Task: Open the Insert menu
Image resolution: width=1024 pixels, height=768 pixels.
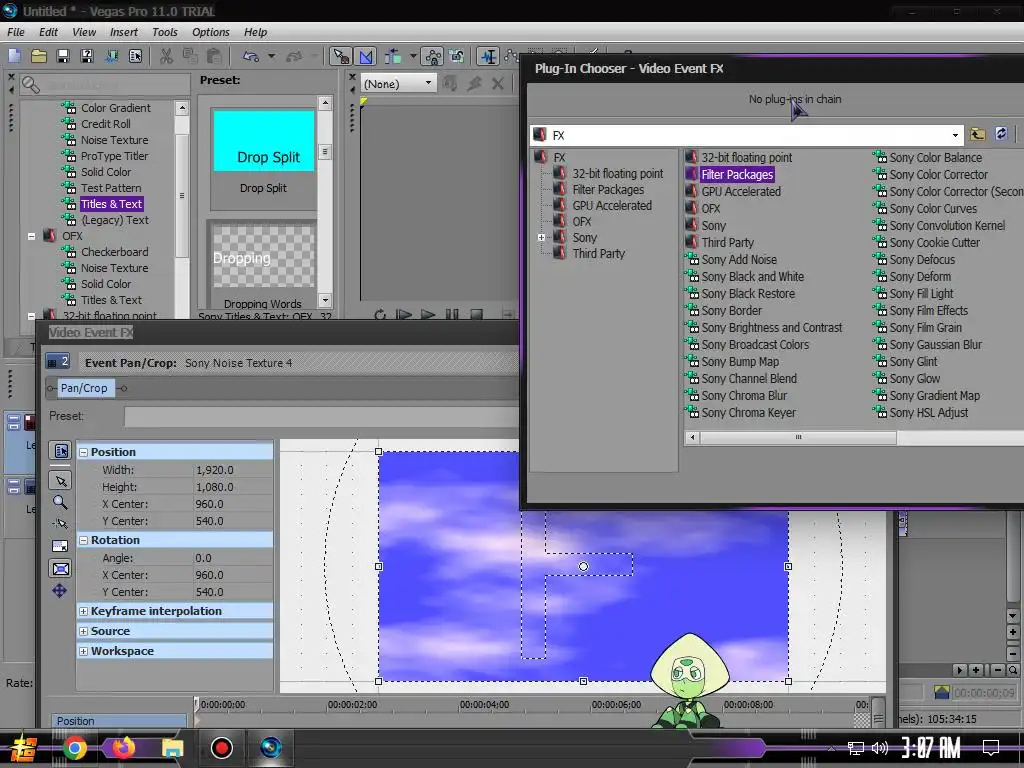Action: pos(123,32)
